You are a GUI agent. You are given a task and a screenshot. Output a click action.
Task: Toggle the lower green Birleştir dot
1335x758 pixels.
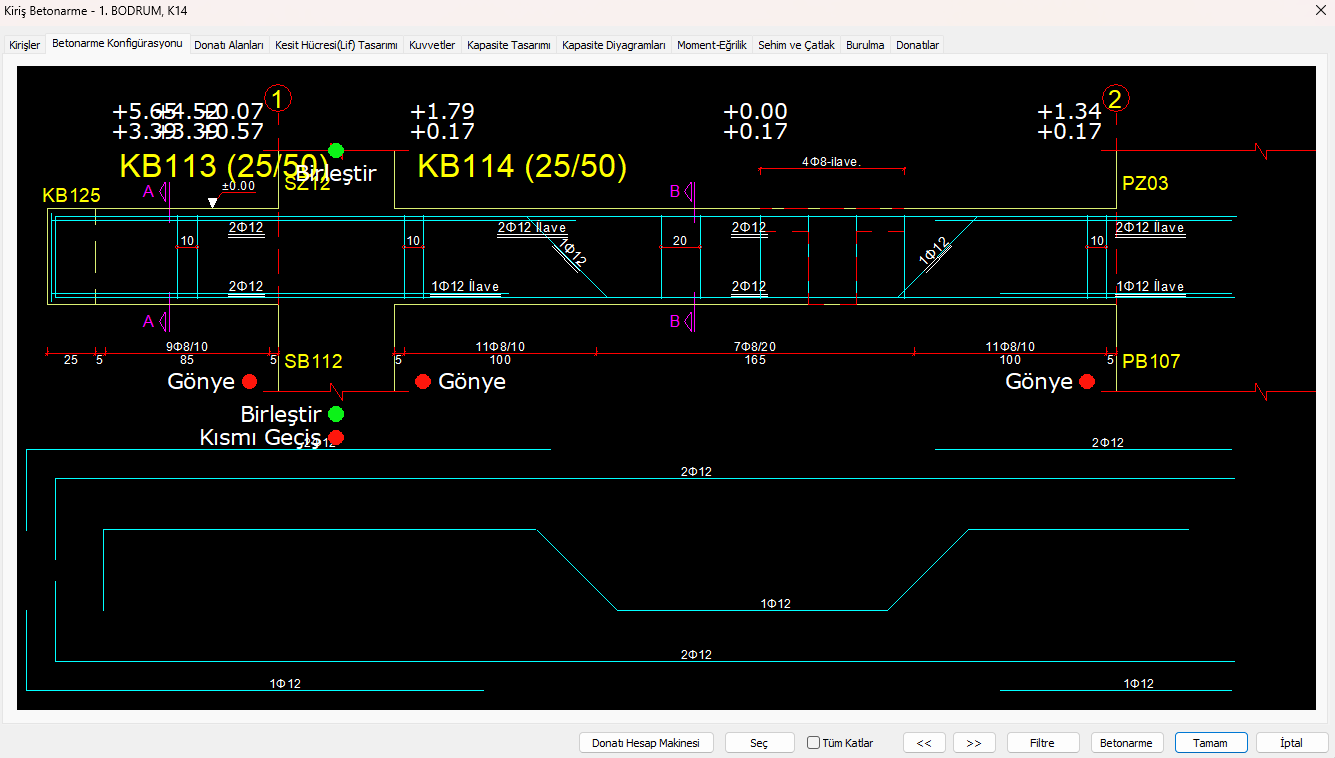(x=336, y=414)
